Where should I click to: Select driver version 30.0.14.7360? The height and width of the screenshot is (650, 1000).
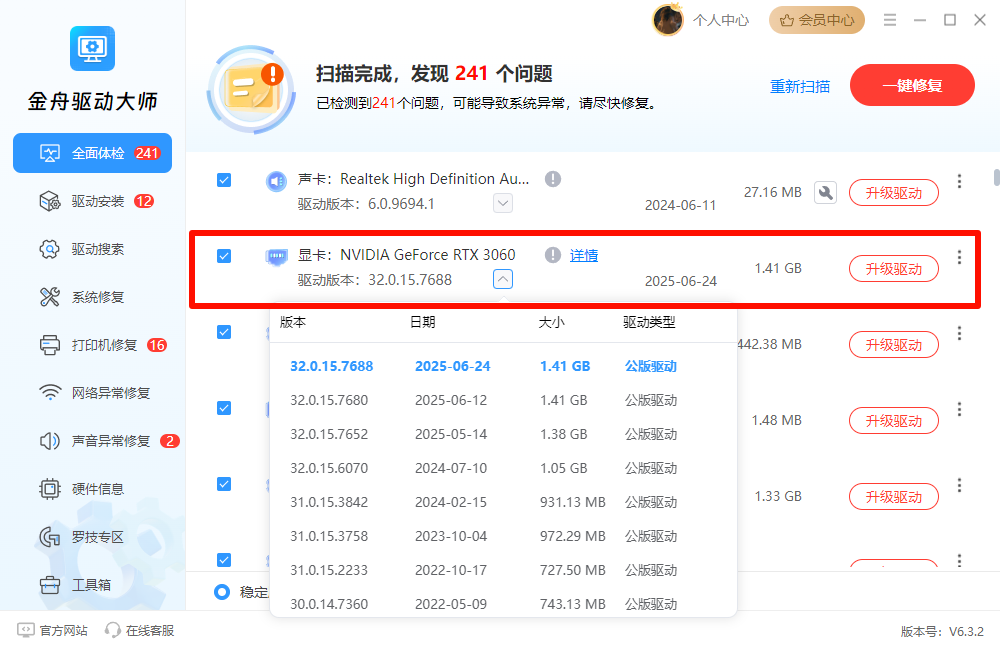coord(503,603)
